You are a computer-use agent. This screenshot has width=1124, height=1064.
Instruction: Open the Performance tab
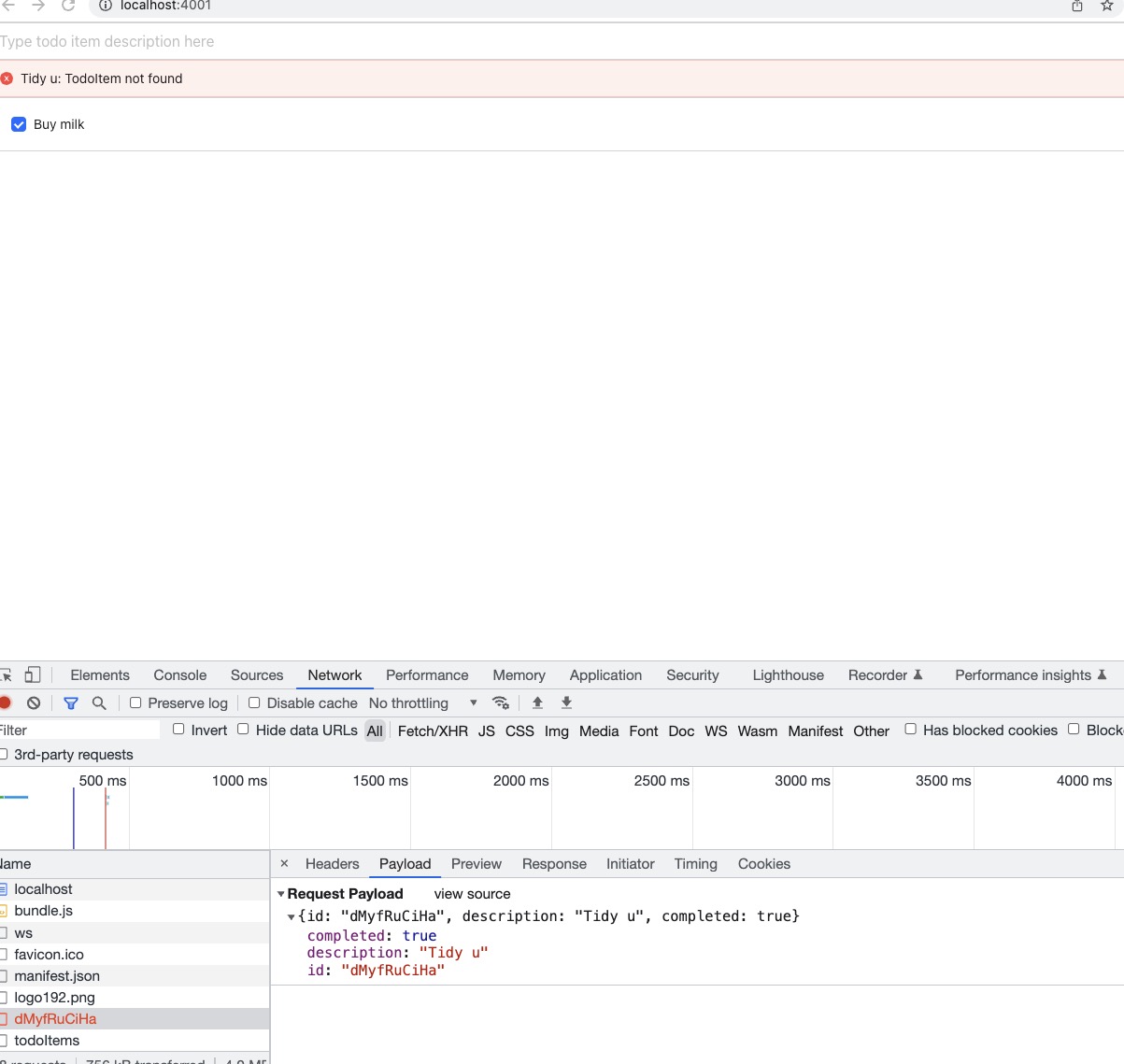427,674
